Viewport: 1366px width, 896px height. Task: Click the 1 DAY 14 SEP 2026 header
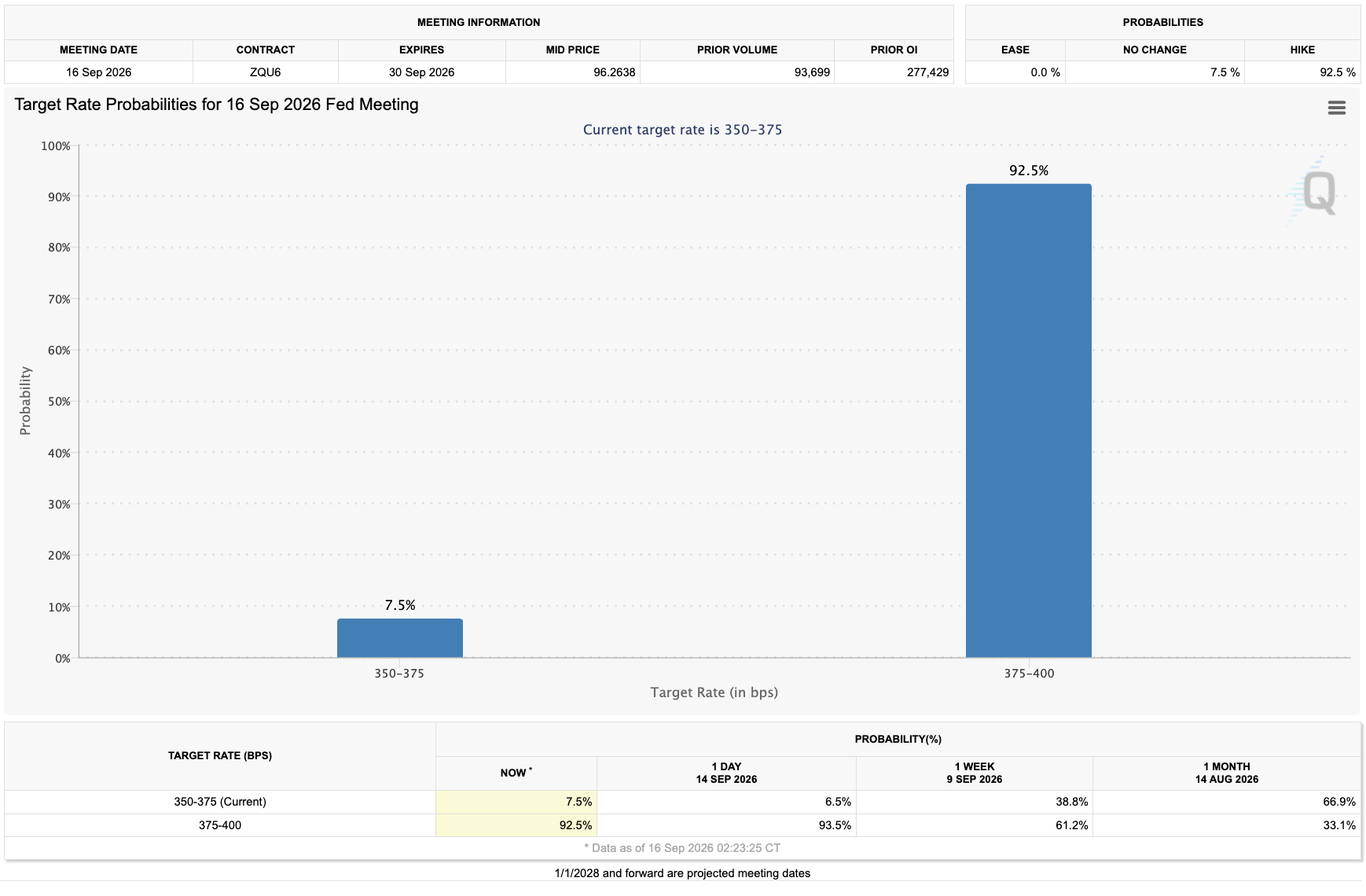(726, 773)
